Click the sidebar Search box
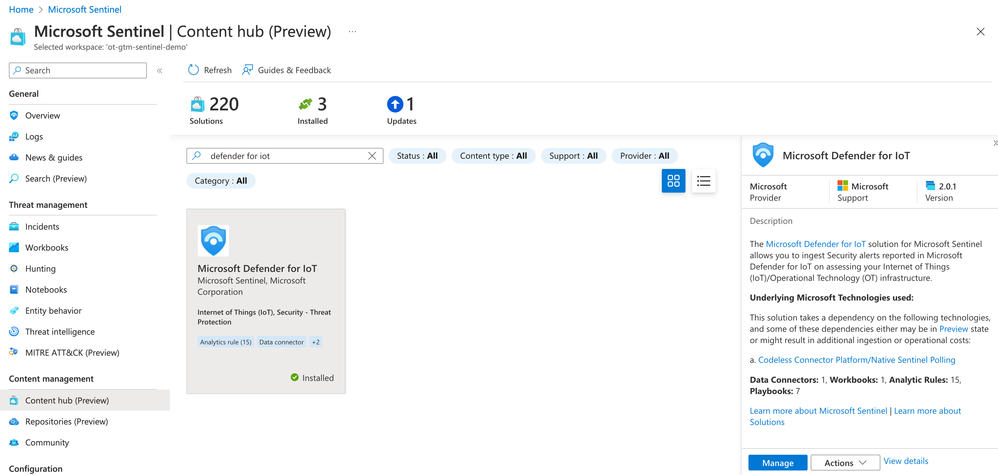Viewport: 998px width, 475px height. coord(78,71)
